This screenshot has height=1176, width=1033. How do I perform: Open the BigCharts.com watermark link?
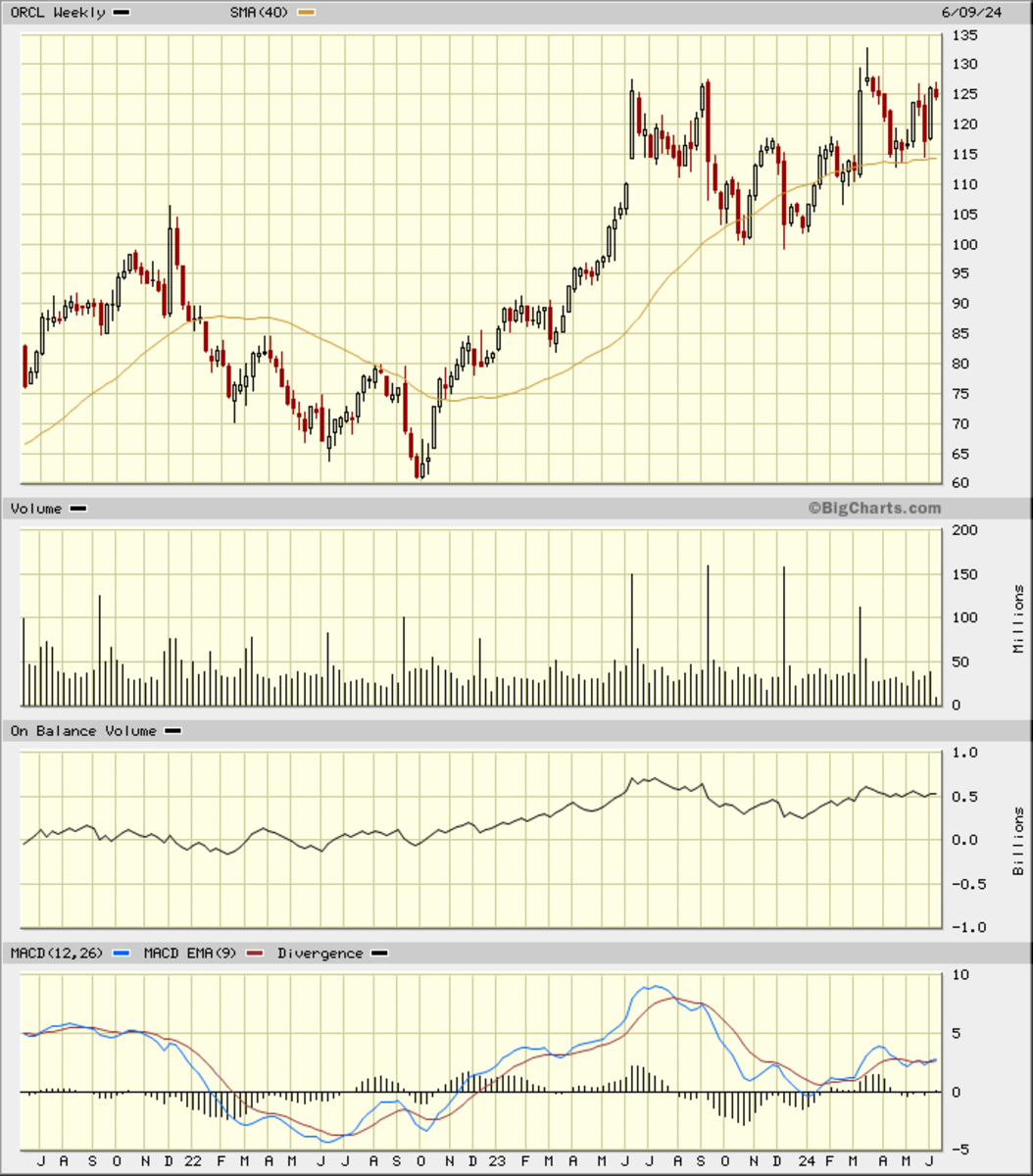point(874,508)
